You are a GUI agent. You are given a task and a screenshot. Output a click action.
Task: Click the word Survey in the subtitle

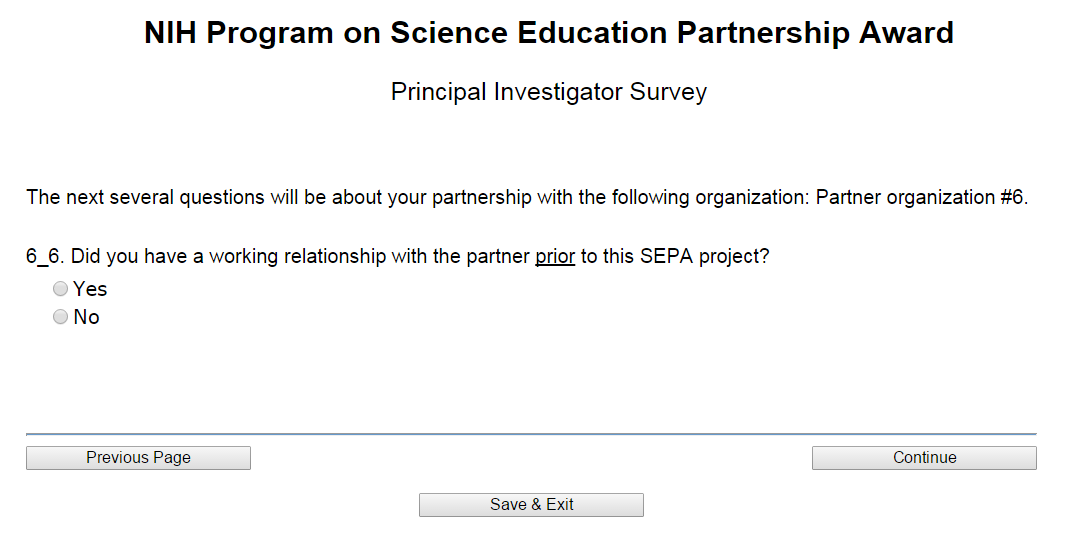[x=667, y=92]
